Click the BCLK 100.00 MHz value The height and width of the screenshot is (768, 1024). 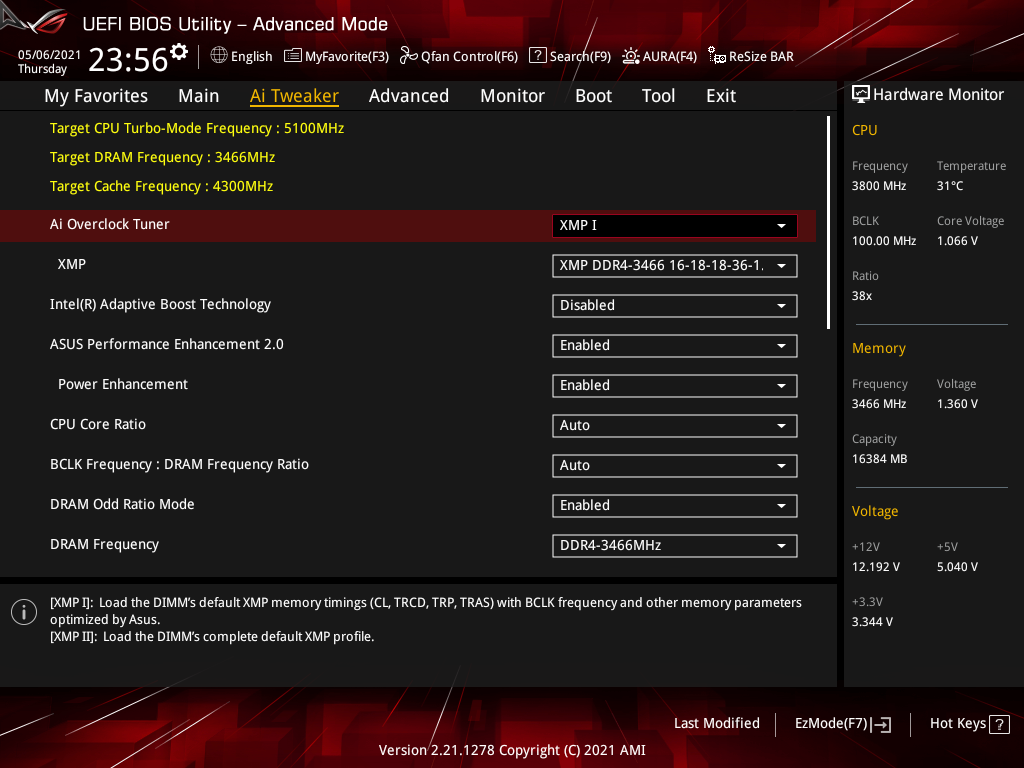(884, 241)
